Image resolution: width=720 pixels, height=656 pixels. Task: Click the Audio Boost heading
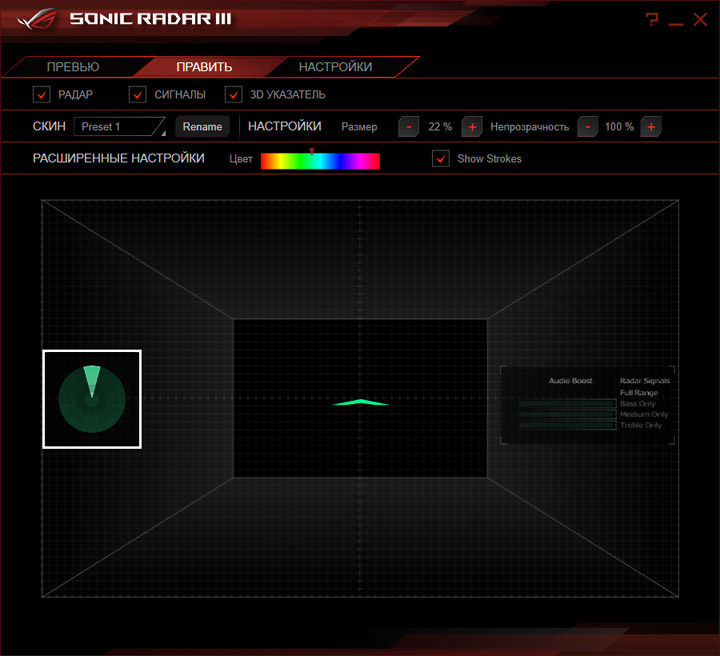[x=570, y=381]
